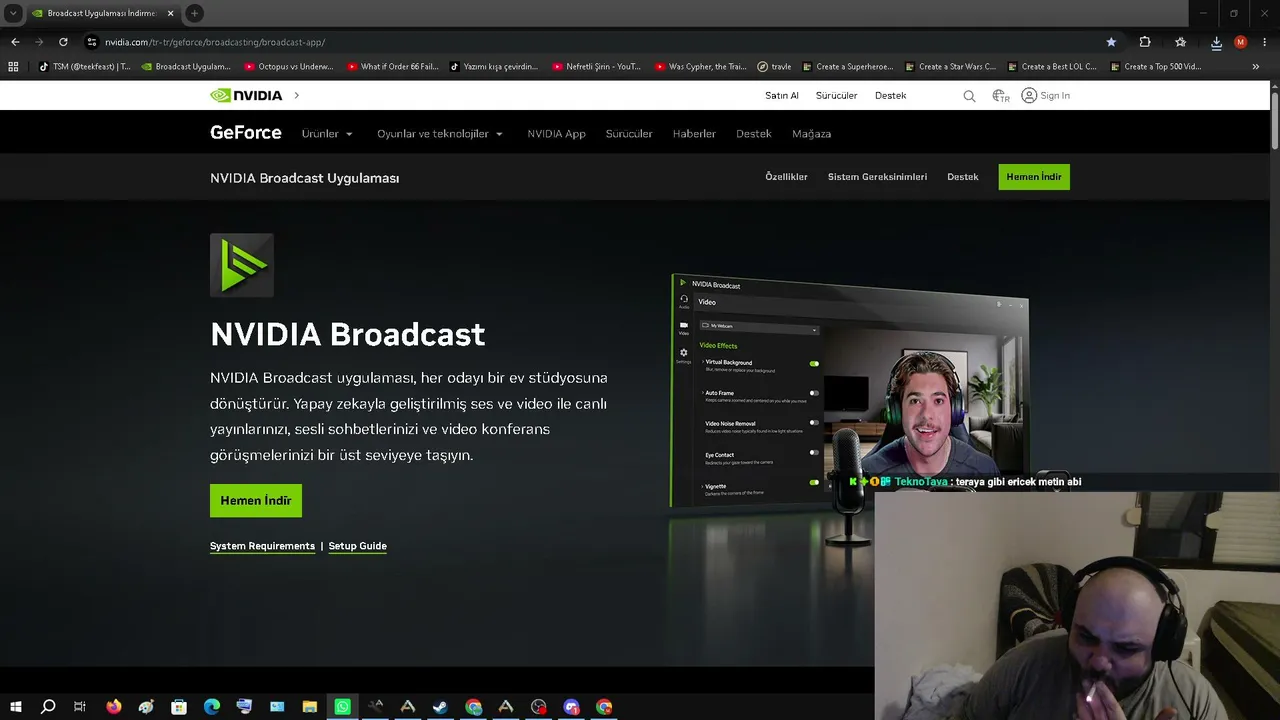Click the NVIDIA logo in the header
This screenshot has height=720, width=1280.
(x=246, y=95)
